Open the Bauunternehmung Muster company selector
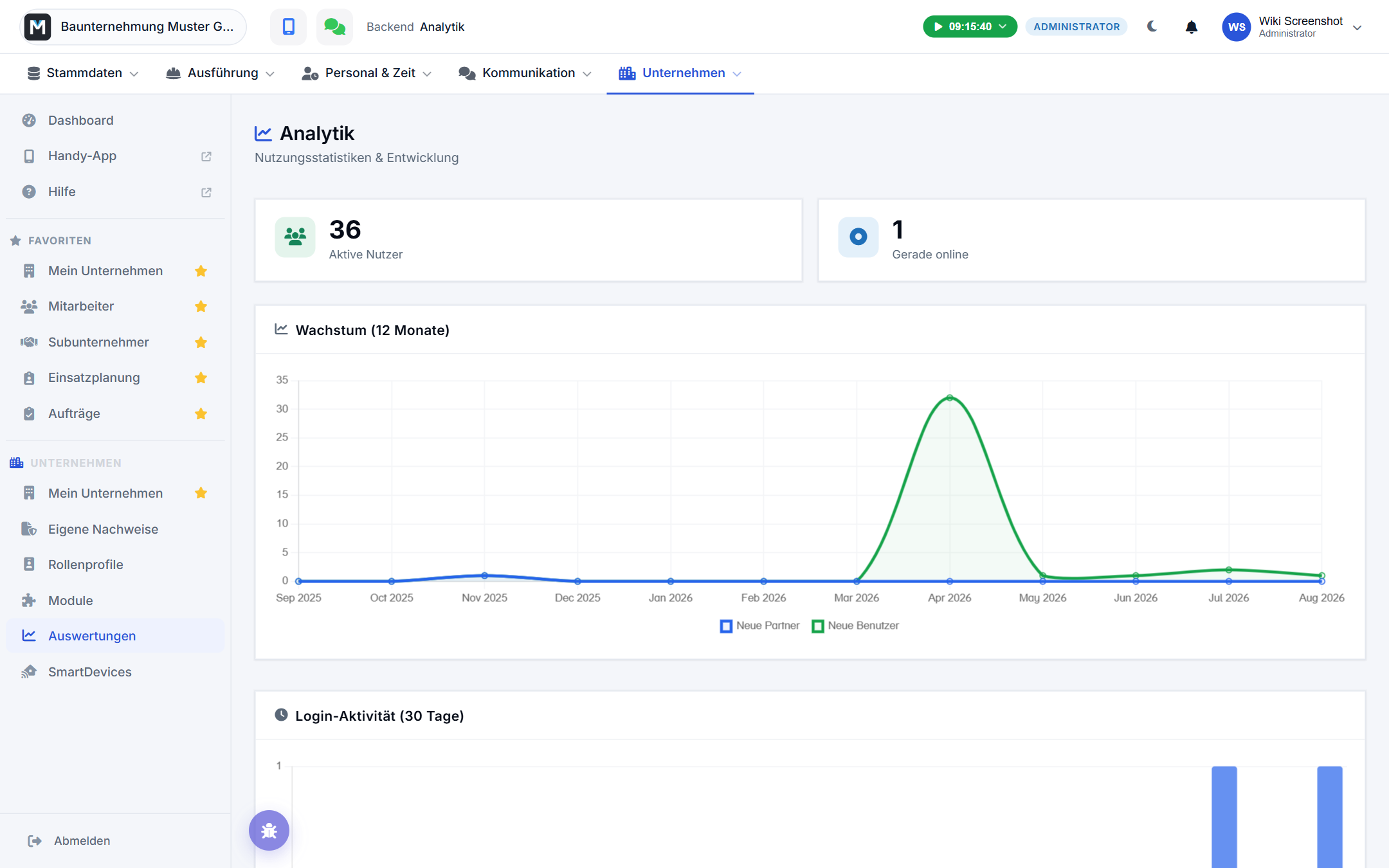This screenshot has height=868, width=1389. pos(133,27)
